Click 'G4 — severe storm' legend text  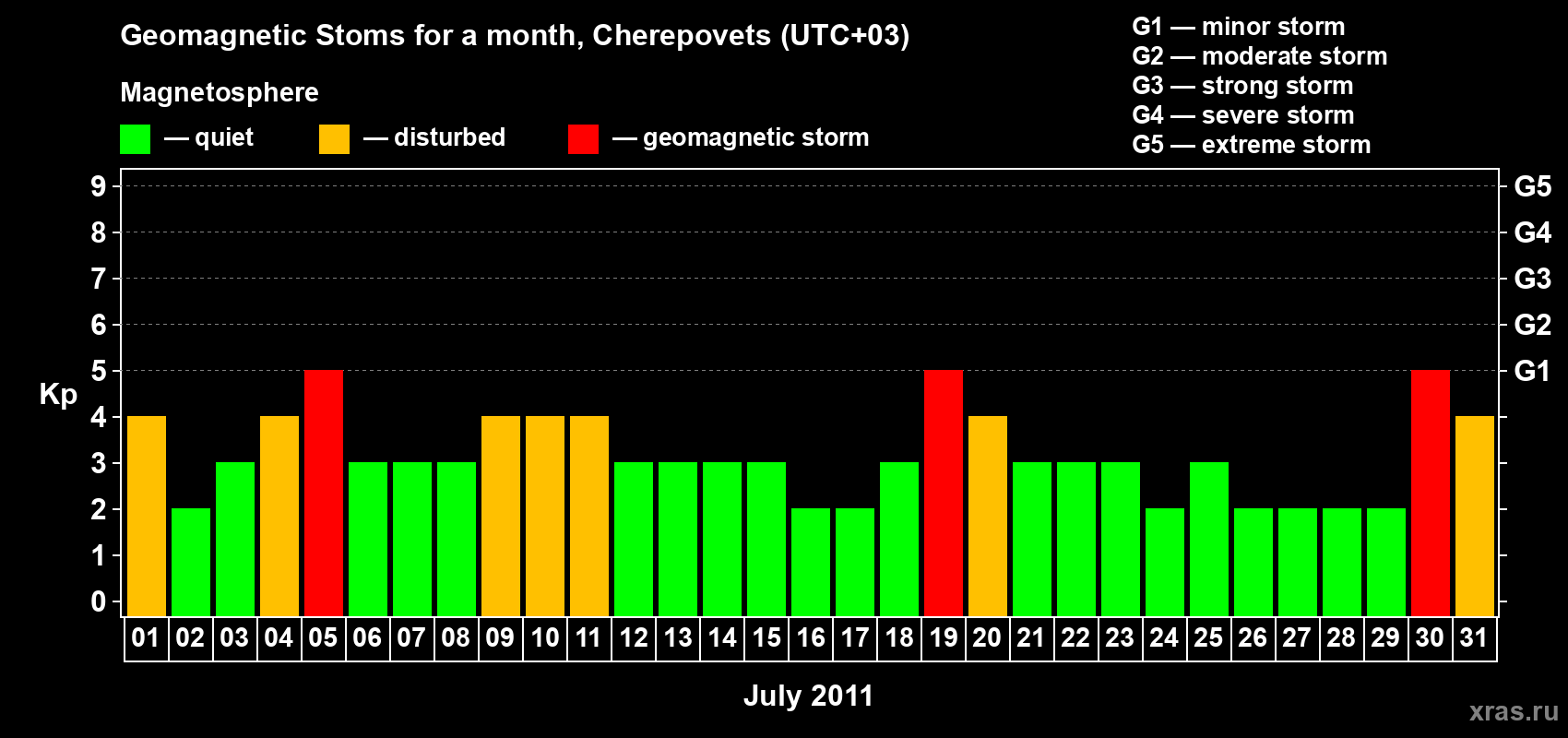(1243, 115)
